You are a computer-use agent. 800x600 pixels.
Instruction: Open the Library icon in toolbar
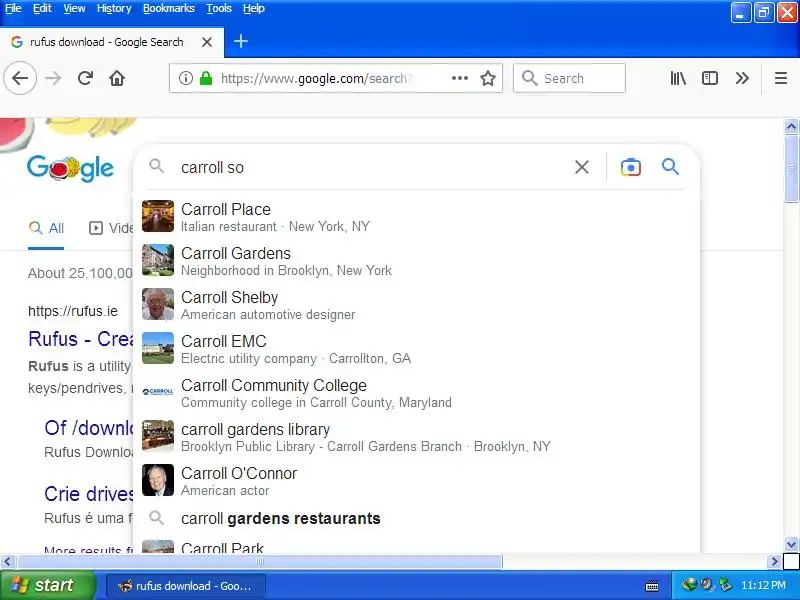point(678,78)
